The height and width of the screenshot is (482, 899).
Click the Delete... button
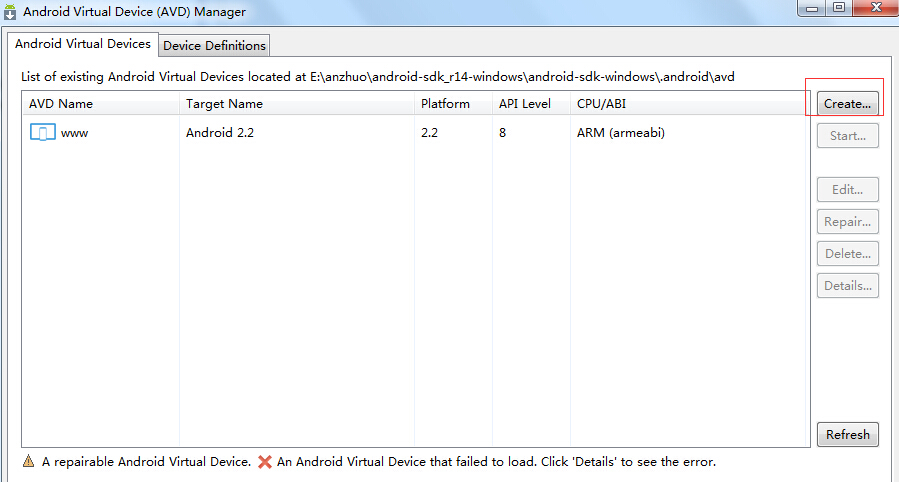pyautogui.click(x=847, y=254)
